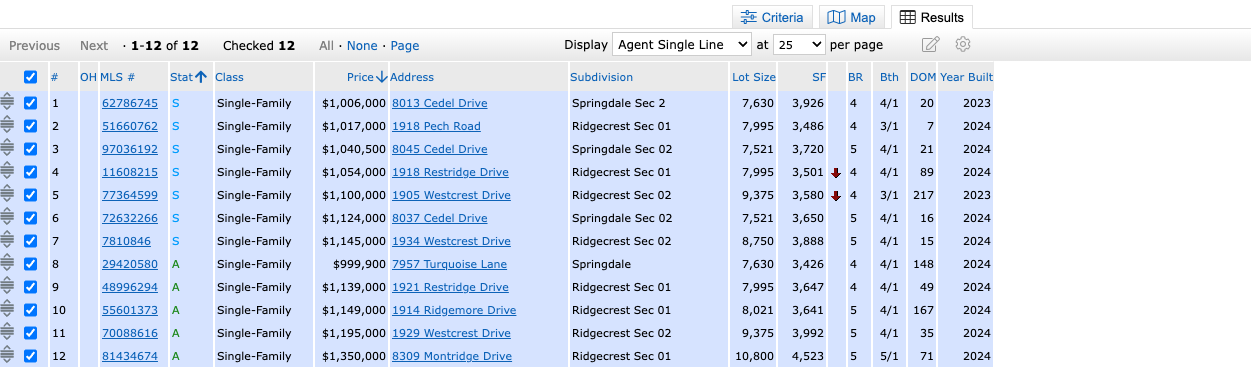This screenshot has width=1251, height=375.
Task: Open address 8309 Montridge Drive
Action: [452, 356]
